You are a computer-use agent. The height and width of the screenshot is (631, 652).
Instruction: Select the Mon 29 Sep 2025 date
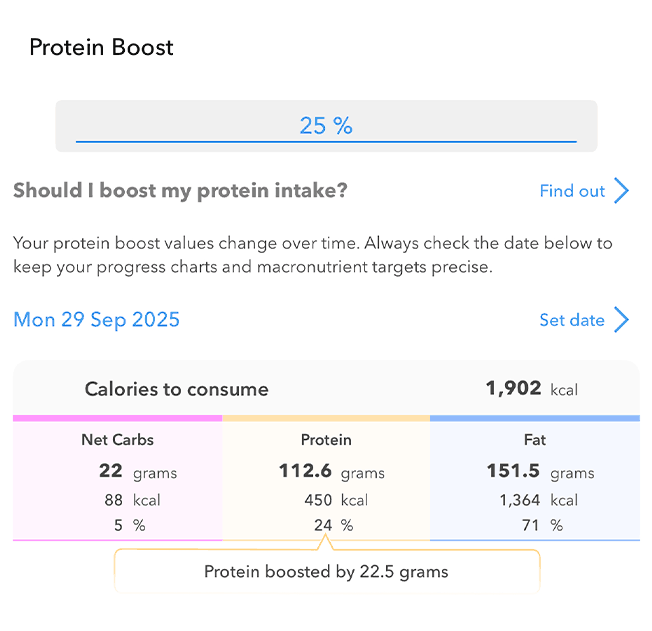click(97, 320)
